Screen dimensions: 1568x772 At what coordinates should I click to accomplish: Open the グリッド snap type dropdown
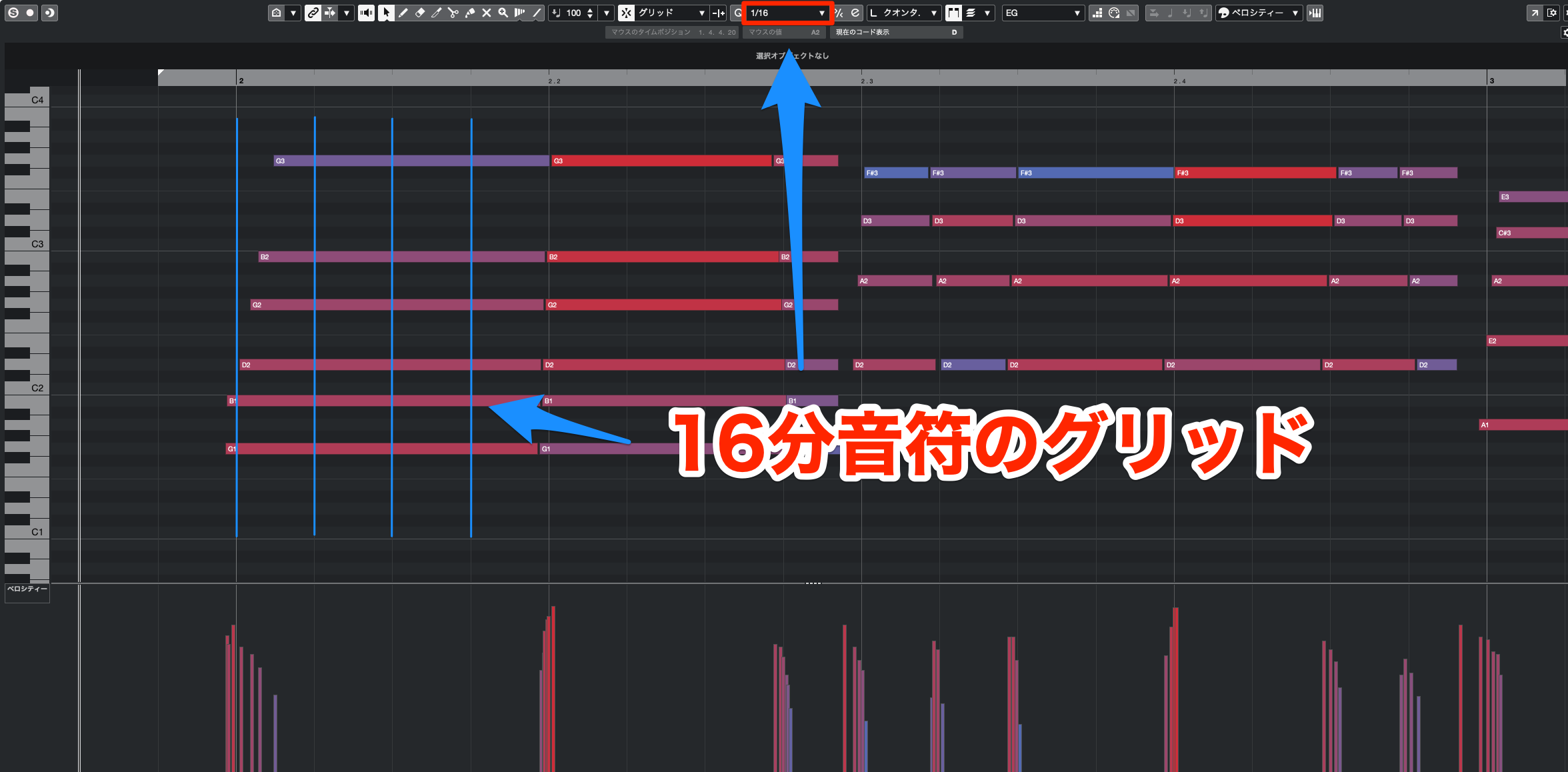coord(671,13)
